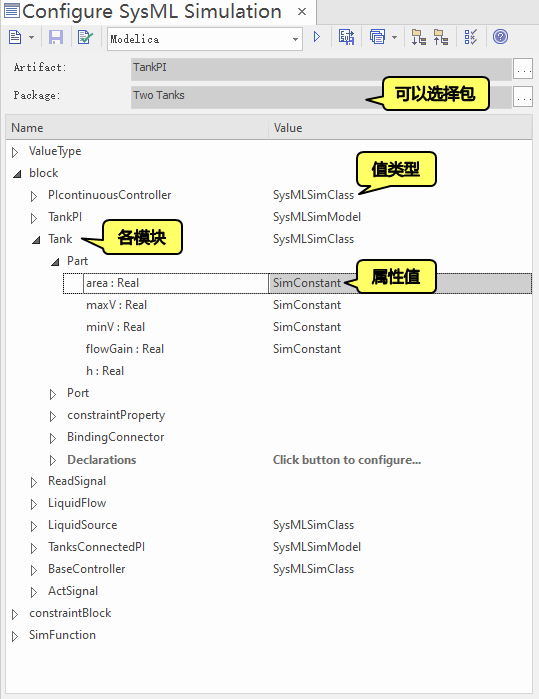The width and height of the screenshot is (539, 699).
Task: Click the Help question mark icon
Action: [x=500, y=37]
